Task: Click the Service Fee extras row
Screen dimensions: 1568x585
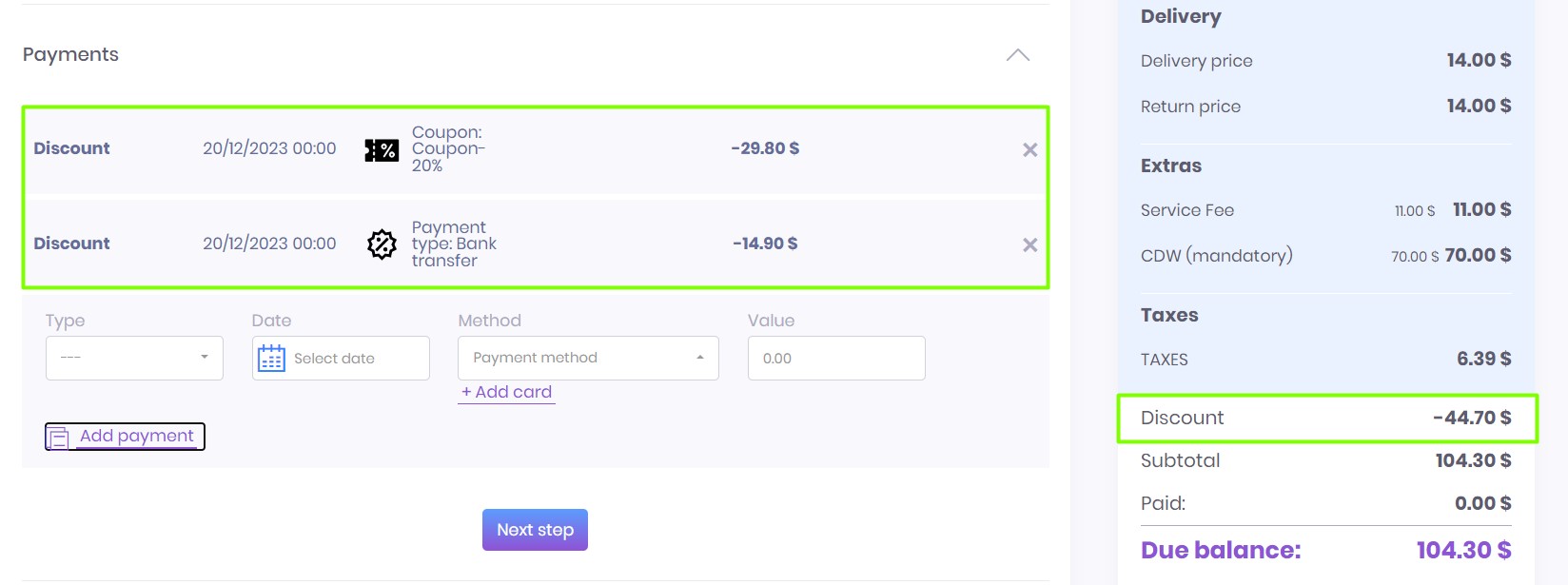Action: pyautogui.click(x=1325, y=210)
